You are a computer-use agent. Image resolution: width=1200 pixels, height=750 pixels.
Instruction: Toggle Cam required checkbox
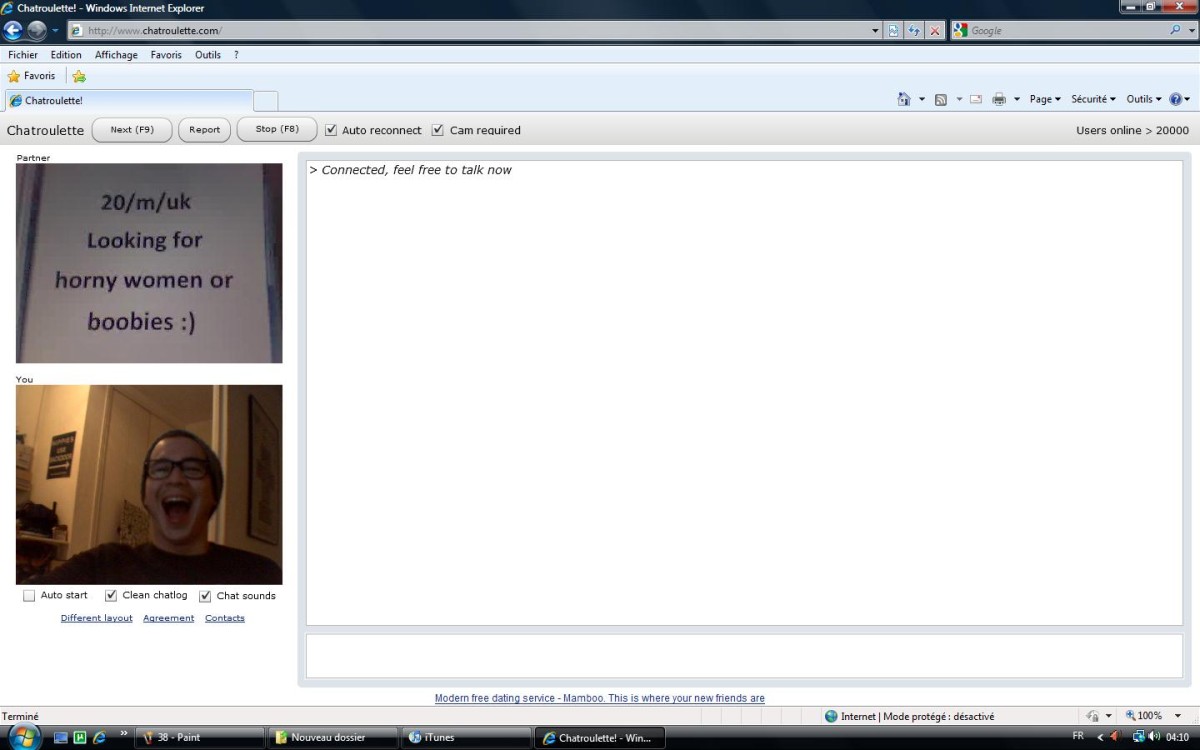[x=437, y=130]
